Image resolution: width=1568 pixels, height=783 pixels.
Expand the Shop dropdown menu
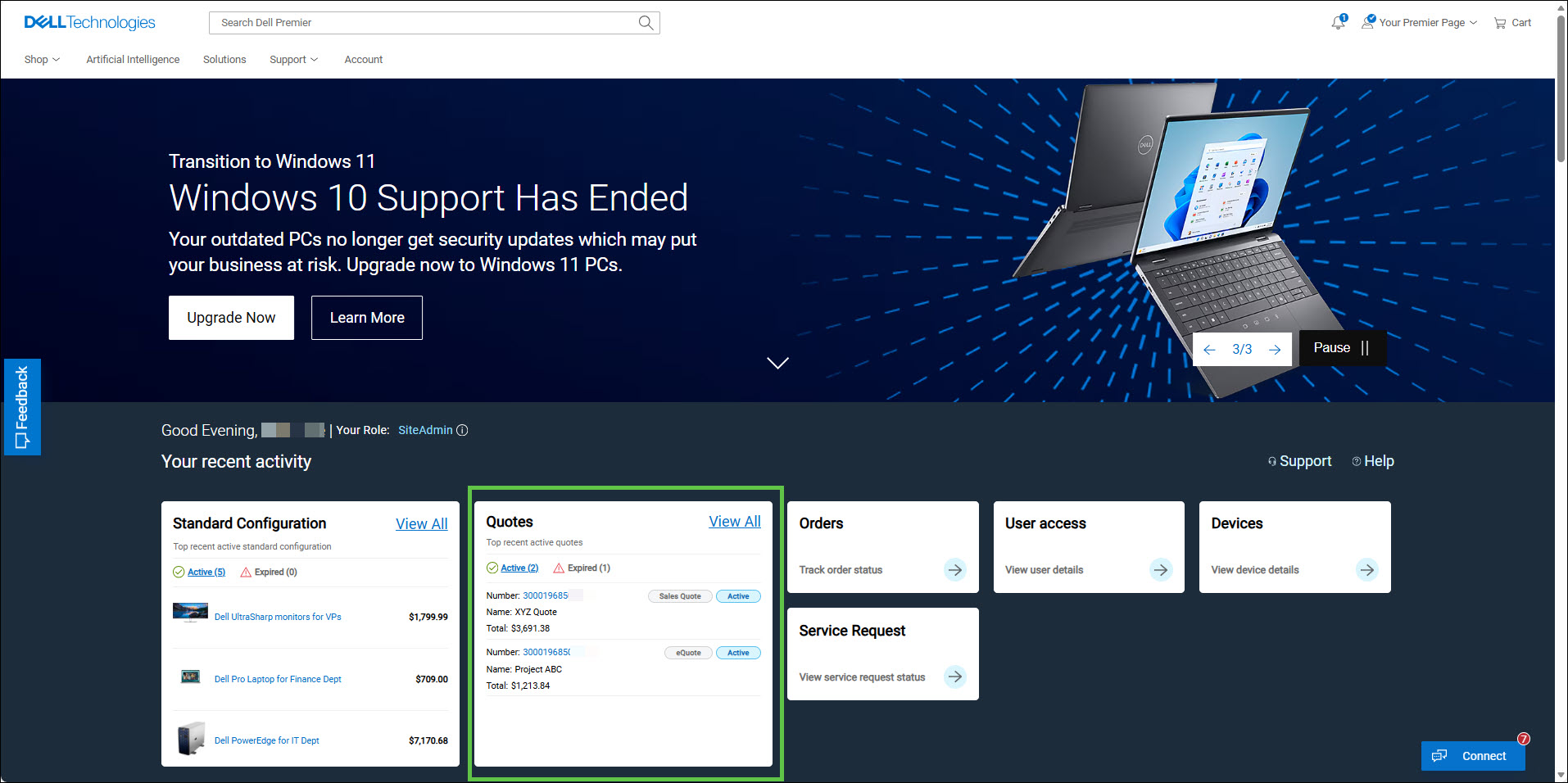coord(42,59)
